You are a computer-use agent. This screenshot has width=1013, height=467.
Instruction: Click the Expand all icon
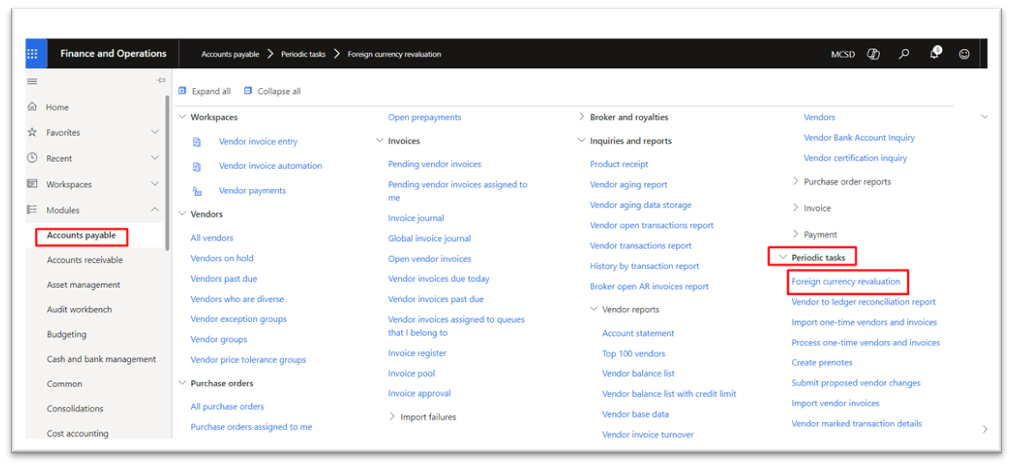[x=182, y=91]
